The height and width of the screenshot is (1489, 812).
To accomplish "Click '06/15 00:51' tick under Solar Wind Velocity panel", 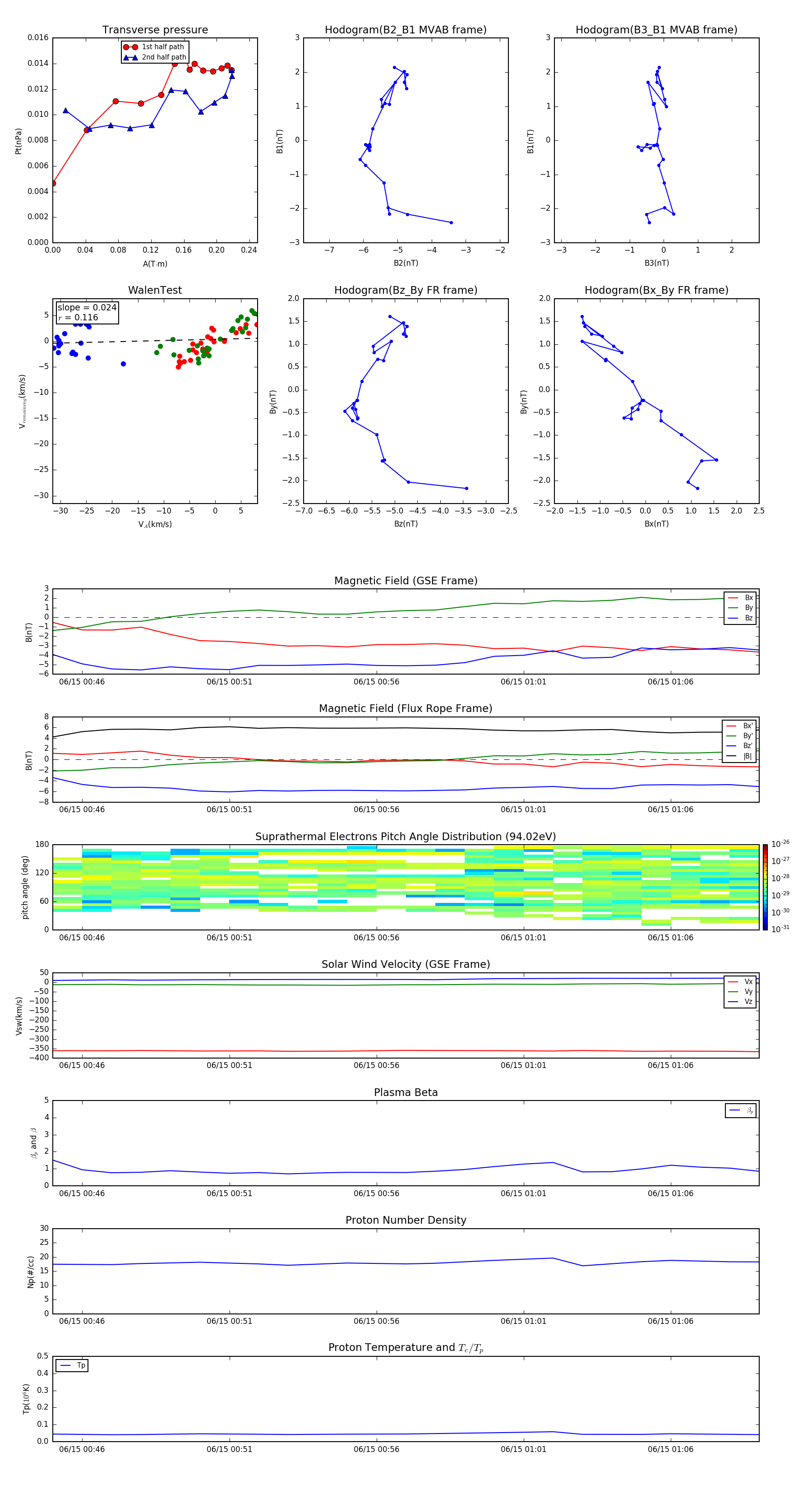I will click(x=230, y=1065).
